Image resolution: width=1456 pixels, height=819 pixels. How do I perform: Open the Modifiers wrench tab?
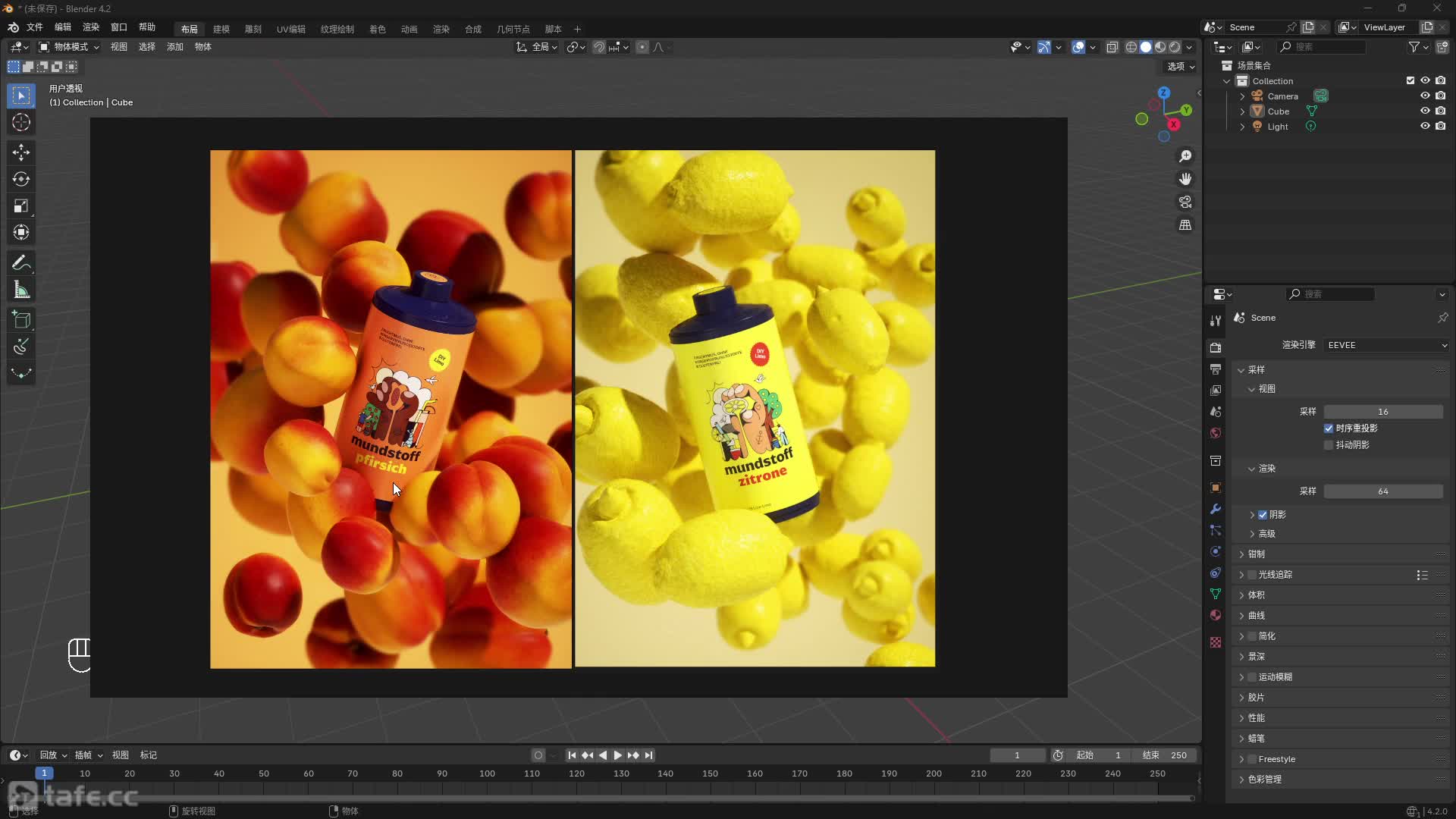[1216, 509]
